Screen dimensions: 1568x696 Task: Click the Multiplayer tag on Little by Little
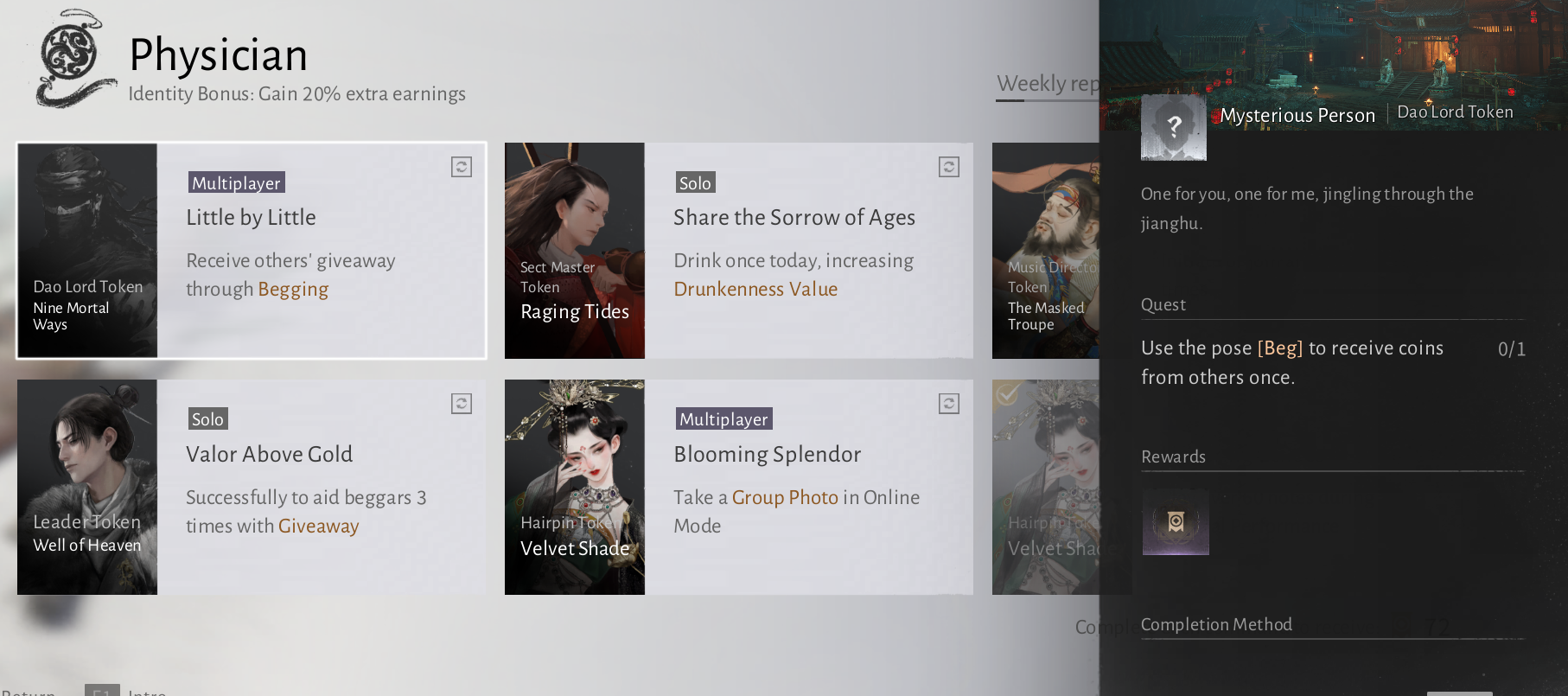coord(237,182)
